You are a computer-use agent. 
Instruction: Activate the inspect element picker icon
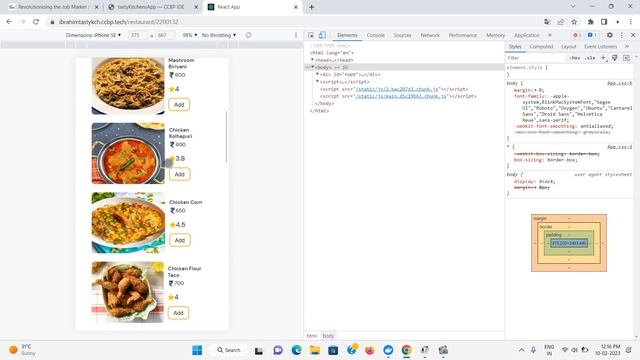point(311,35)
